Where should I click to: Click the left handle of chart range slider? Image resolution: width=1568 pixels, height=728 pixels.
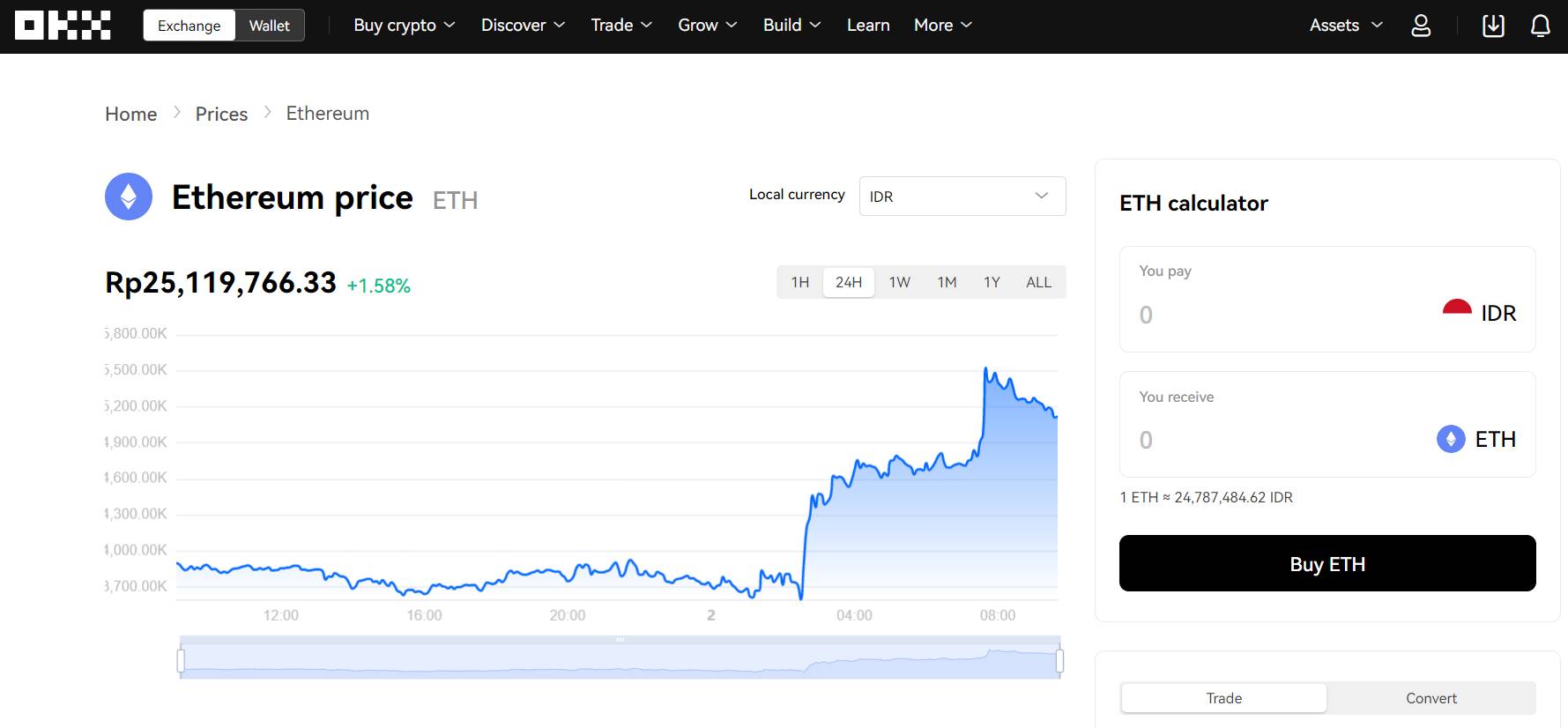click(x=181, y=660)
